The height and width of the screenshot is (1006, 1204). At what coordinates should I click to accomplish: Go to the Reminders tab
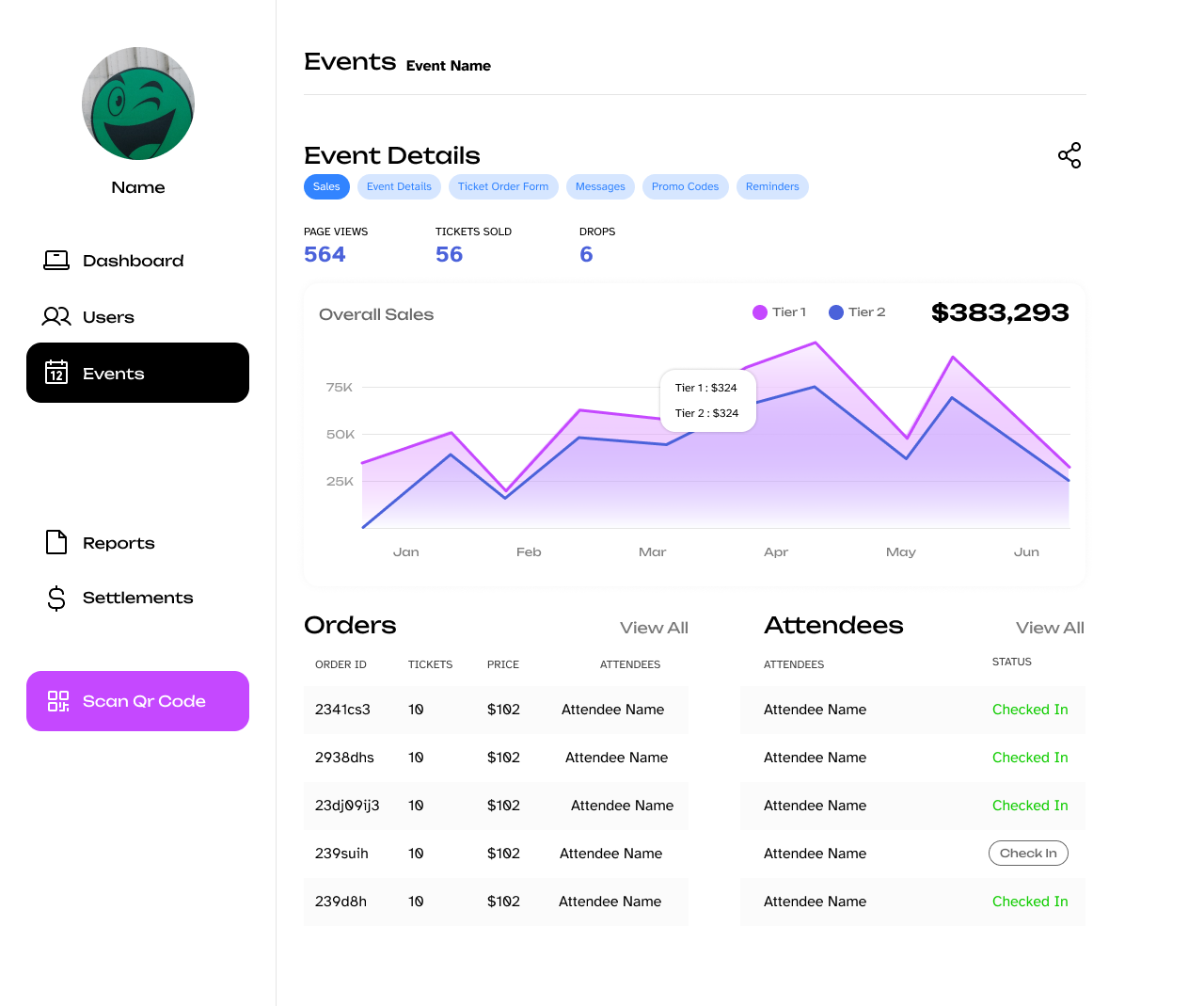pos(772,186)
